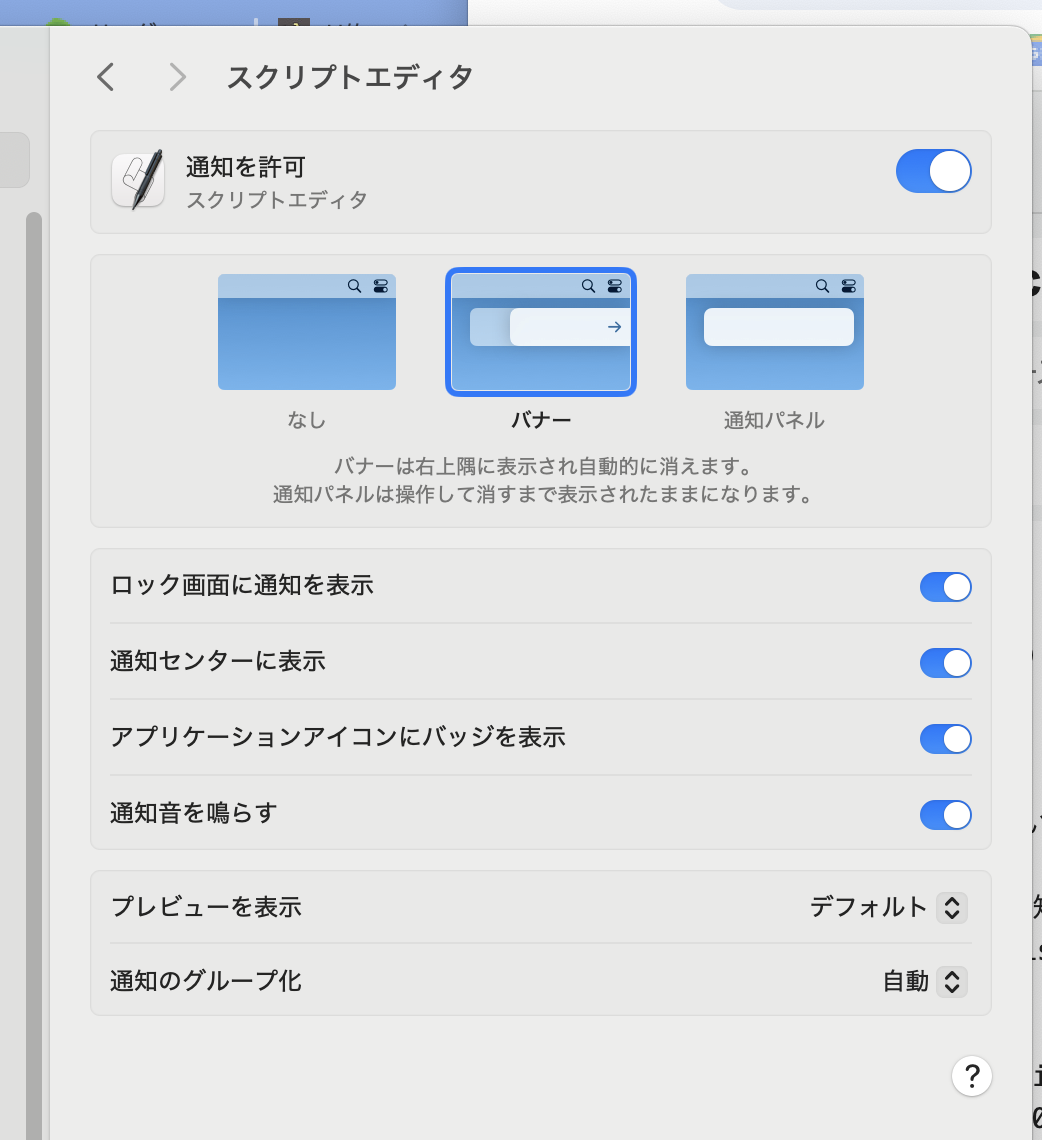Toggle 通知を許可 switch off
This screenshot has height=1140, width=1042.
click(934, 172)
